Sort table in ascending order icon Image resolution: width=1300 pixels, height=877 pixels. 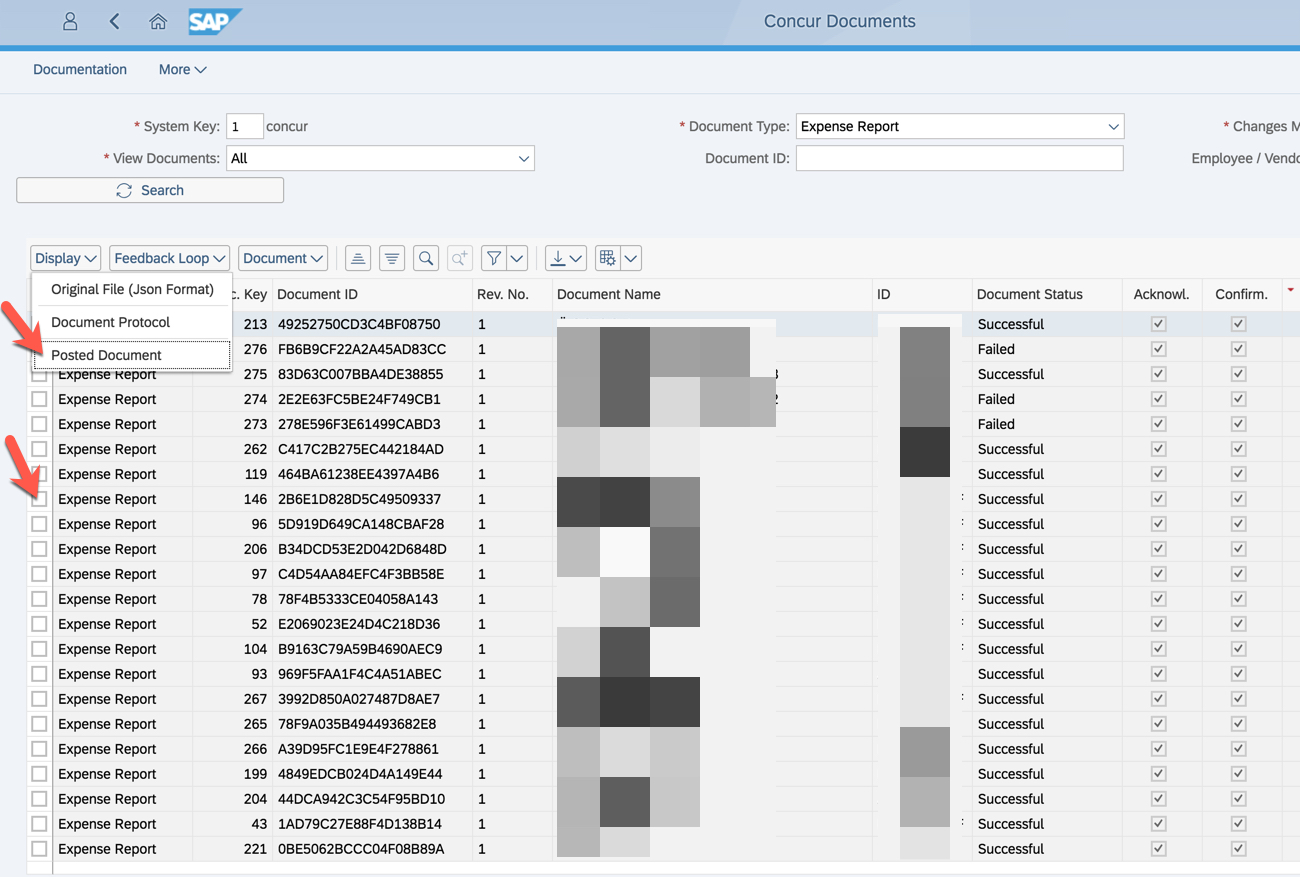(358, 258)
